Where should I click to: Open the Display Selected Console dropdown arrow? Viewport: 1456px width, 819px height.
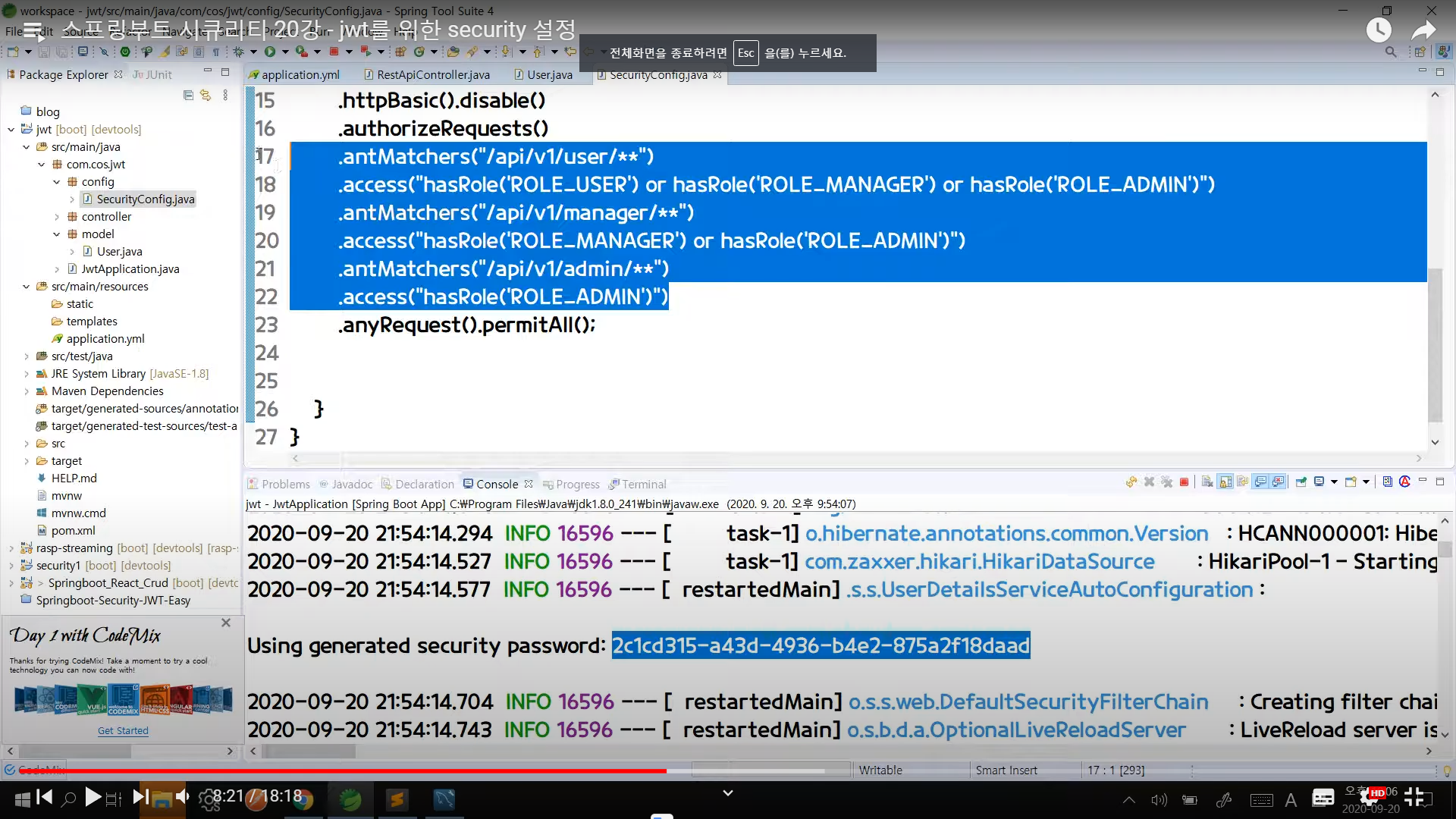coord(1334,482)
